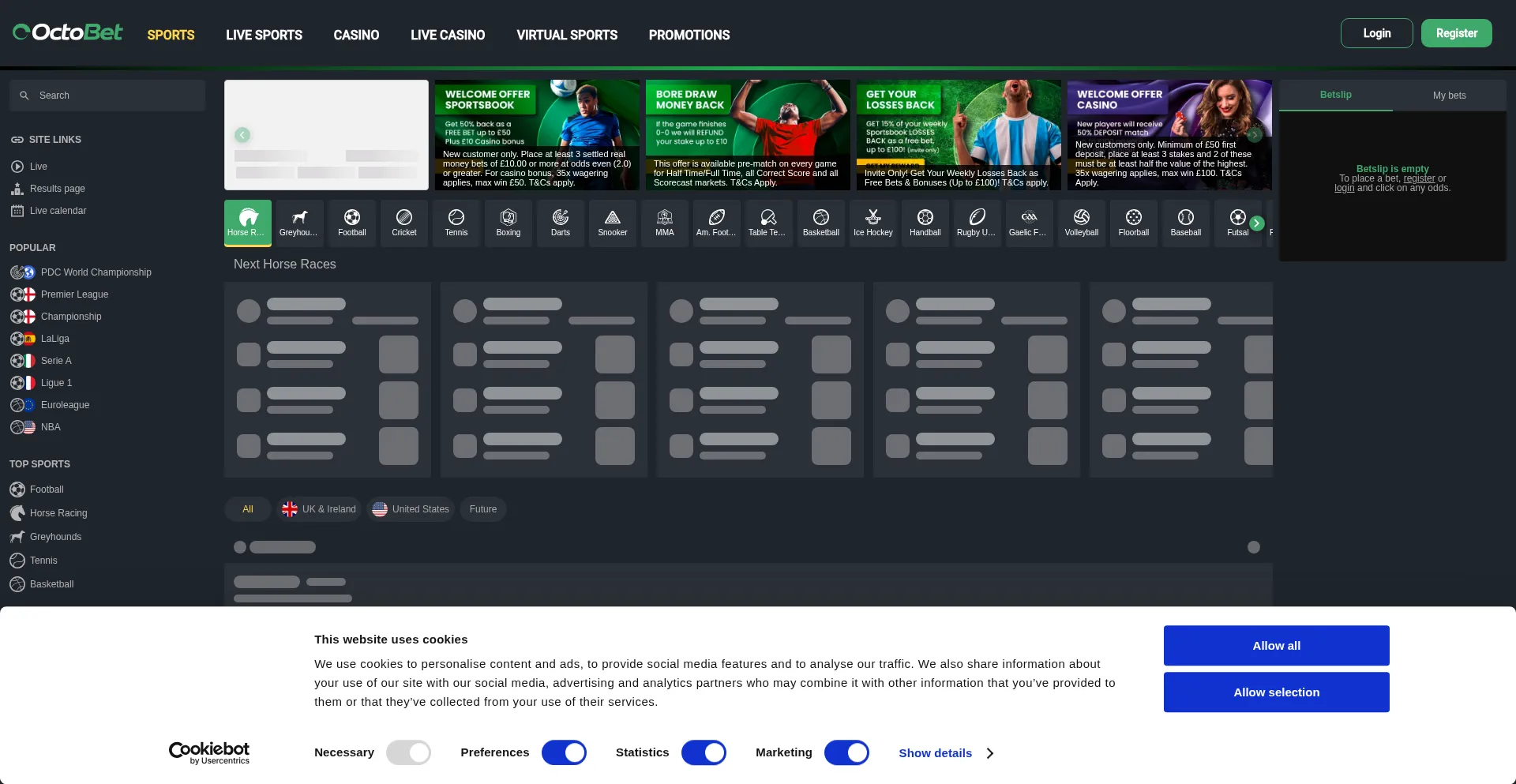Open the Snooker sport section
Viewport: 1516px width, 784px height.
tap(612, 223)
